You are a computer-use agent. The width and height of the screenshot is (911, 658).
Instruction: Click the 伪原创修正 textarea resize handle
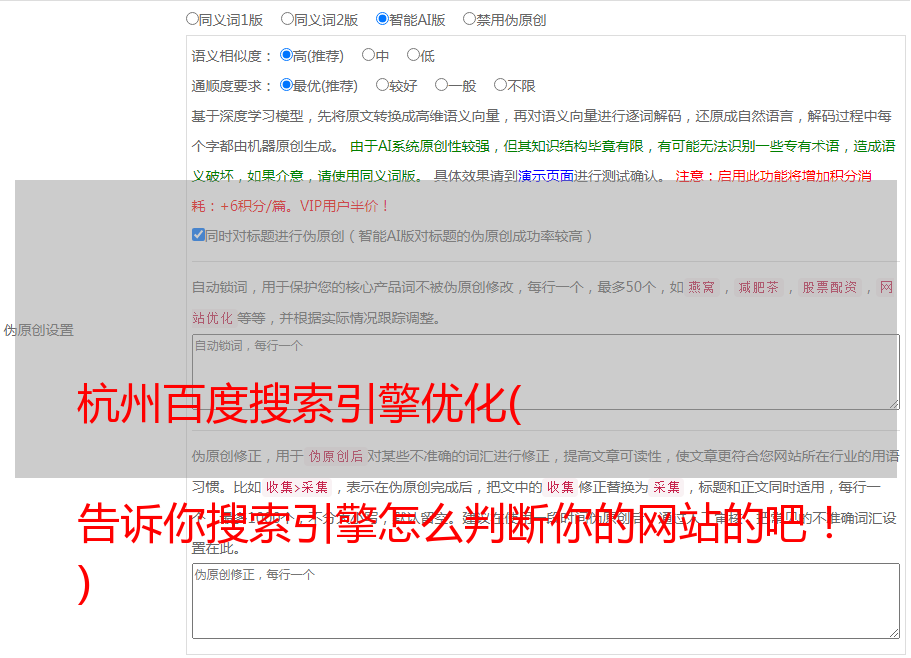[x=894, y=633]
